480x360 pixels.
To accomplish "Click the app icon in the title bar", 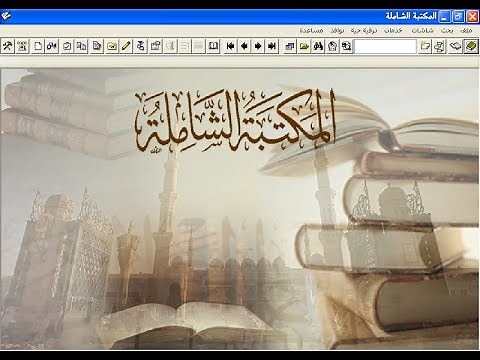I will [5, 16].
